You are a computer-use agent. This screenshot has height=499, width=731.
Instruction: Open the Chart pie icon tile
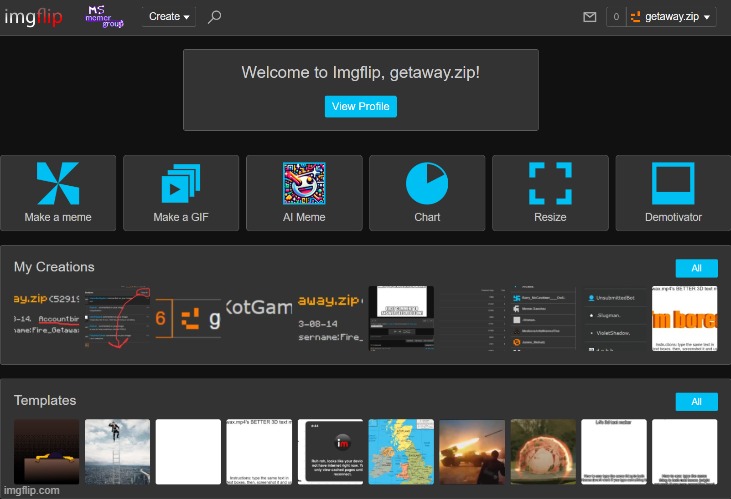(x=427, y=193)
